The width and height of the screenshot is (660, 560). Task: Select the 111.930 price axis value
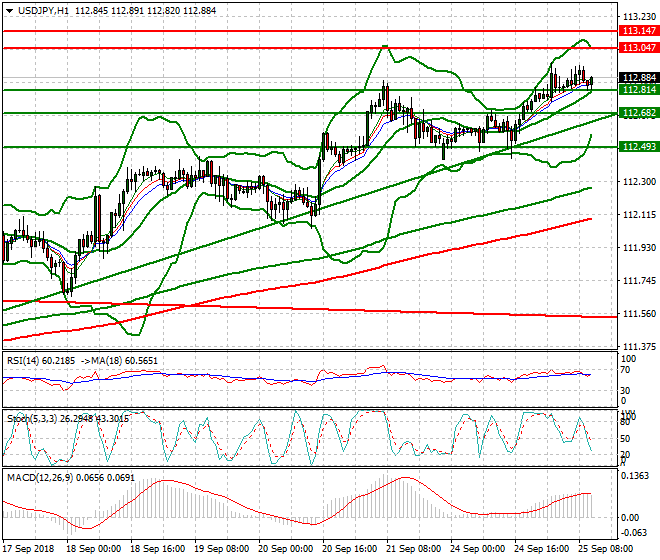tap(639, 248)
